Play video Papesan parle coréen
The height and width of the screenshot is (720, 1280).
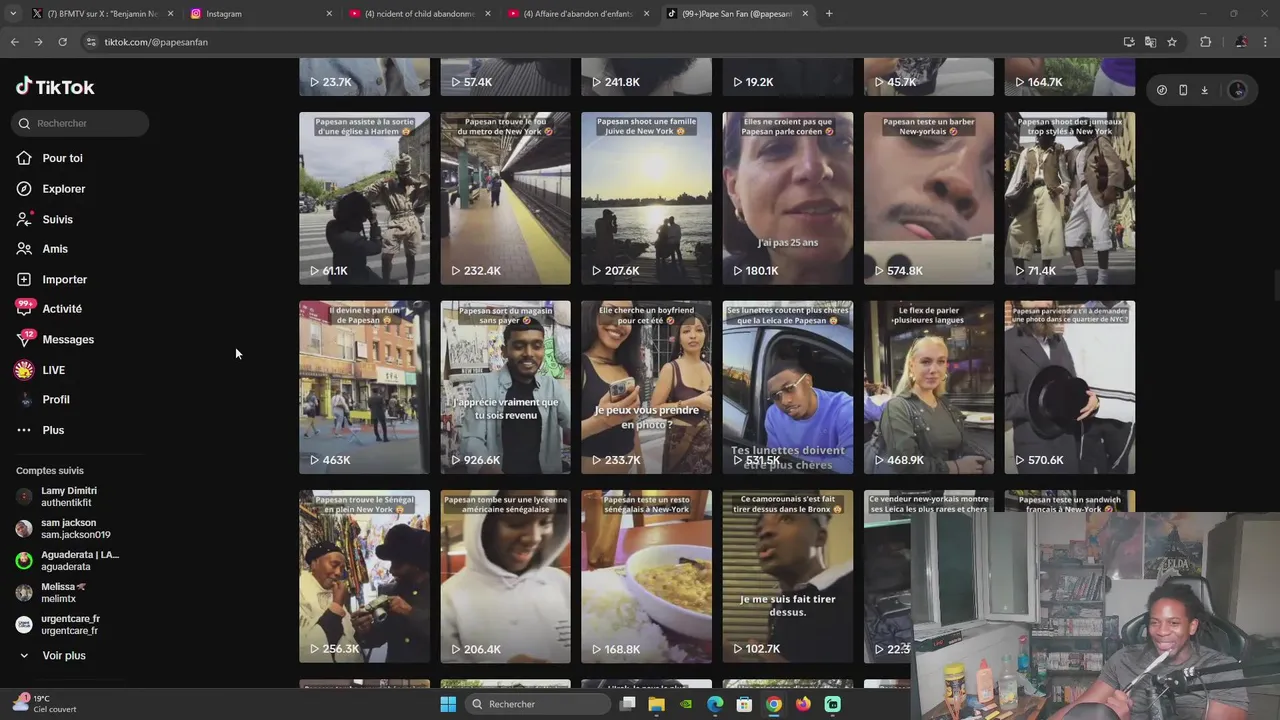[x=787, y=198]
